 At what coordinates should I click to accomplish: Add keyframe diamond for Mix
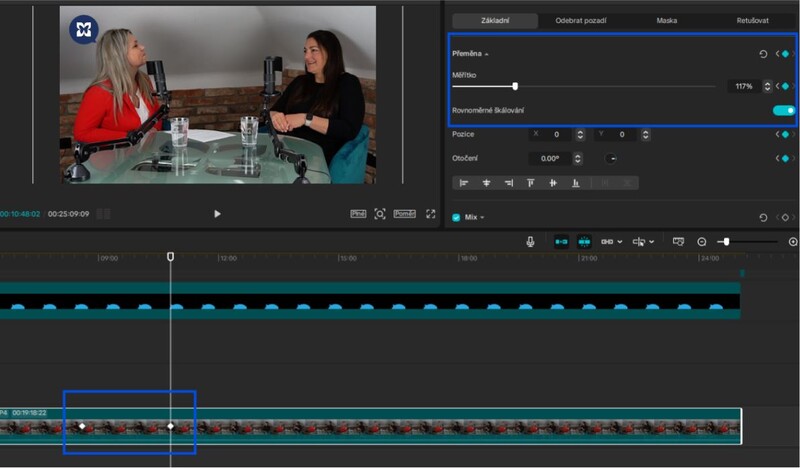(x=785, y=217)
